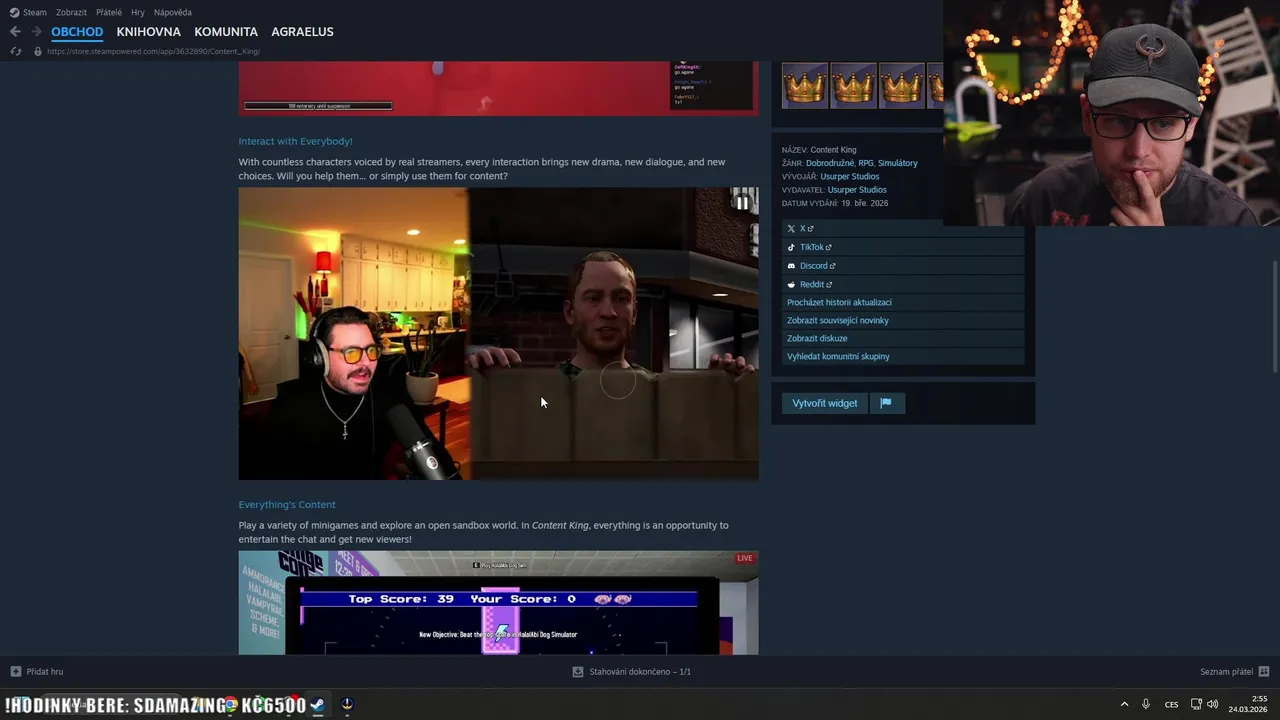Go back with the left arrow
The image size is (1280, 720).
click(15, 32)
